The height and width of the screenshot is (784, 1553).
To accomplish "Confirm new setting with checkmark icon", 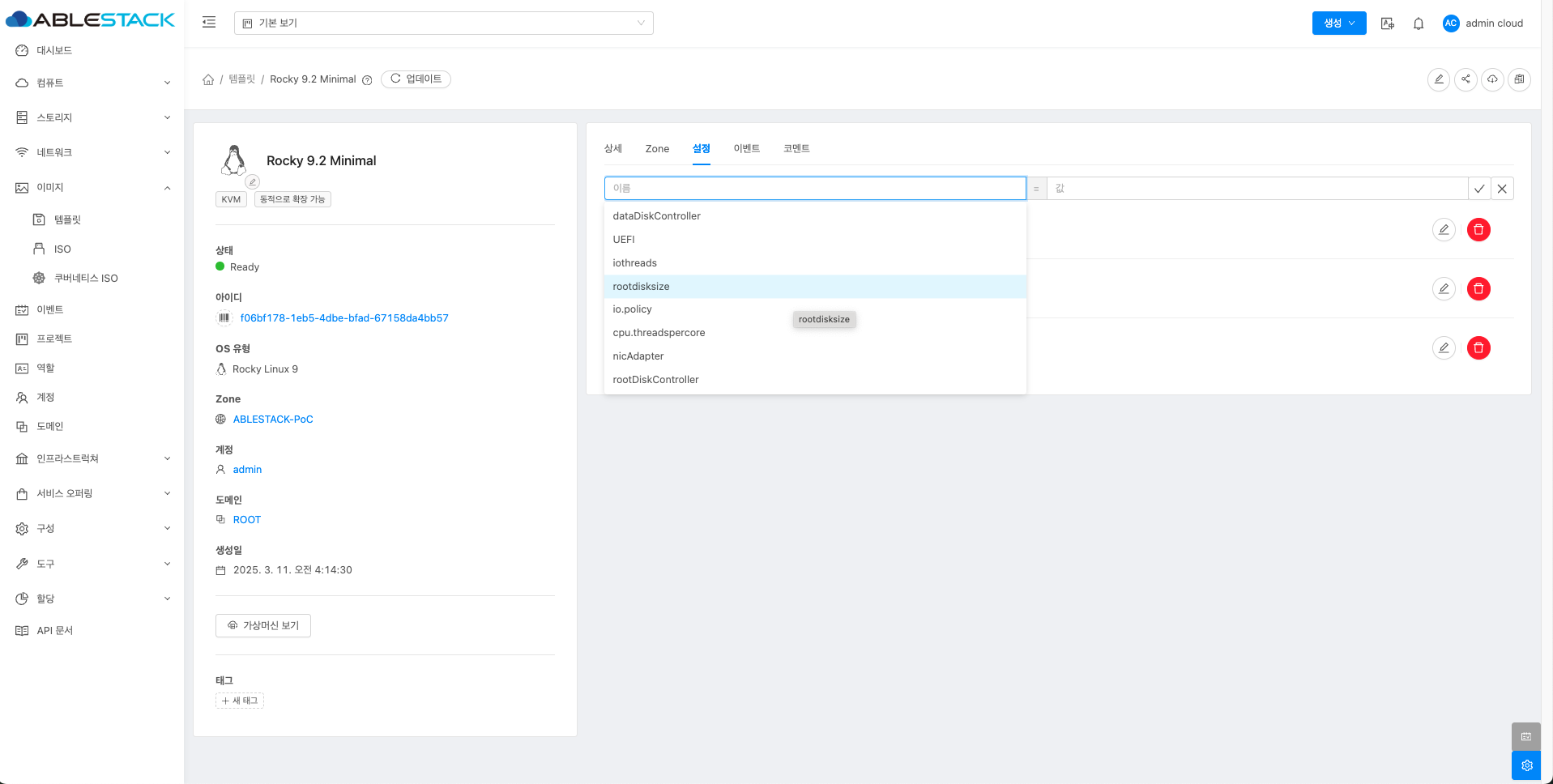I will pos(1478,189).
